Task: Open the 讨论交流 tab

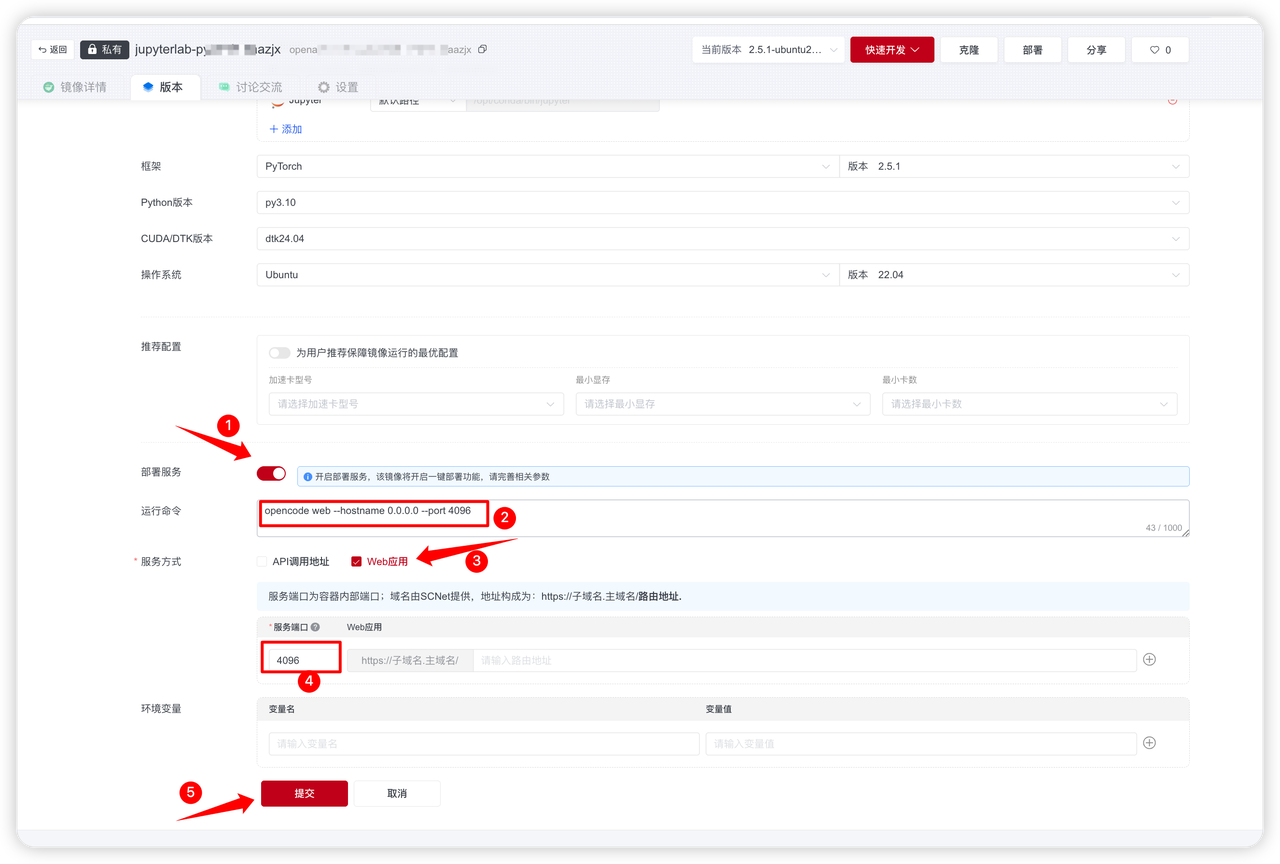Action: click(250, 87)
